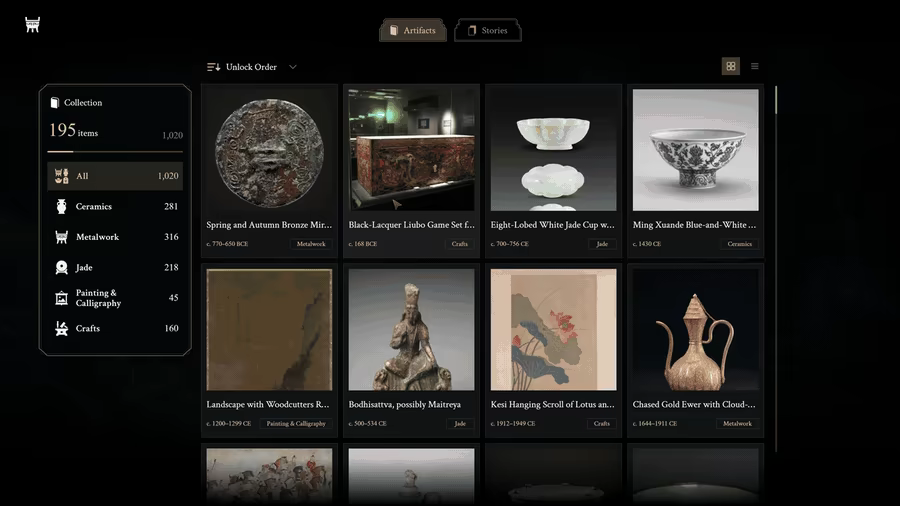Click the Chased Gold Ewer with Cloud title

click(x=694, y=404)
